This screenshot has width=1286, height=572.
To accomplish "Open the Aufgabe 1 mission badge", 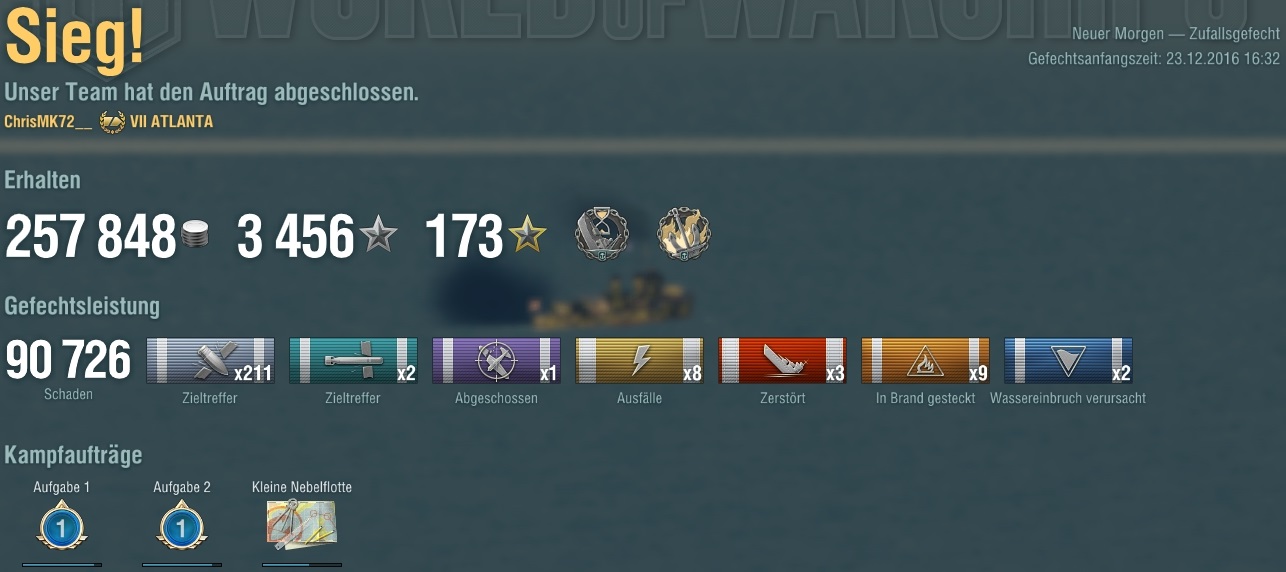I will coord(61,526).
